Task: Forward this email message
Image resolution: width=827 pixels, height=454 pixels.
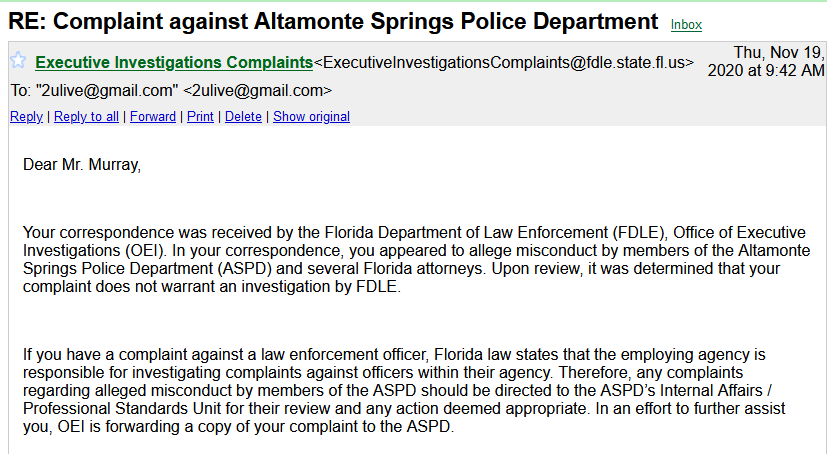Action: coord(153,117)
